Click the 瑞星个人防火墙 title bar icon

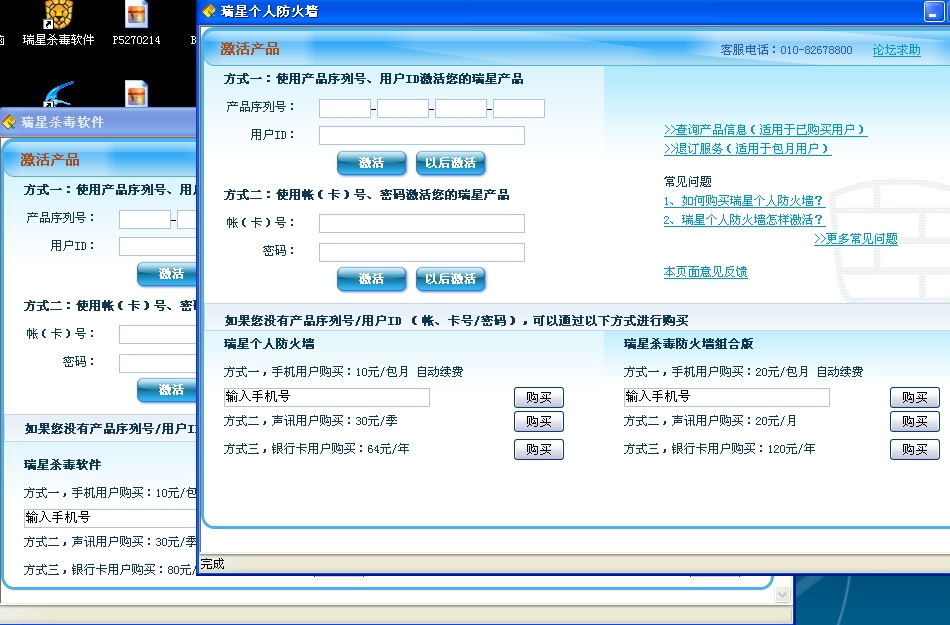(209, 11)
